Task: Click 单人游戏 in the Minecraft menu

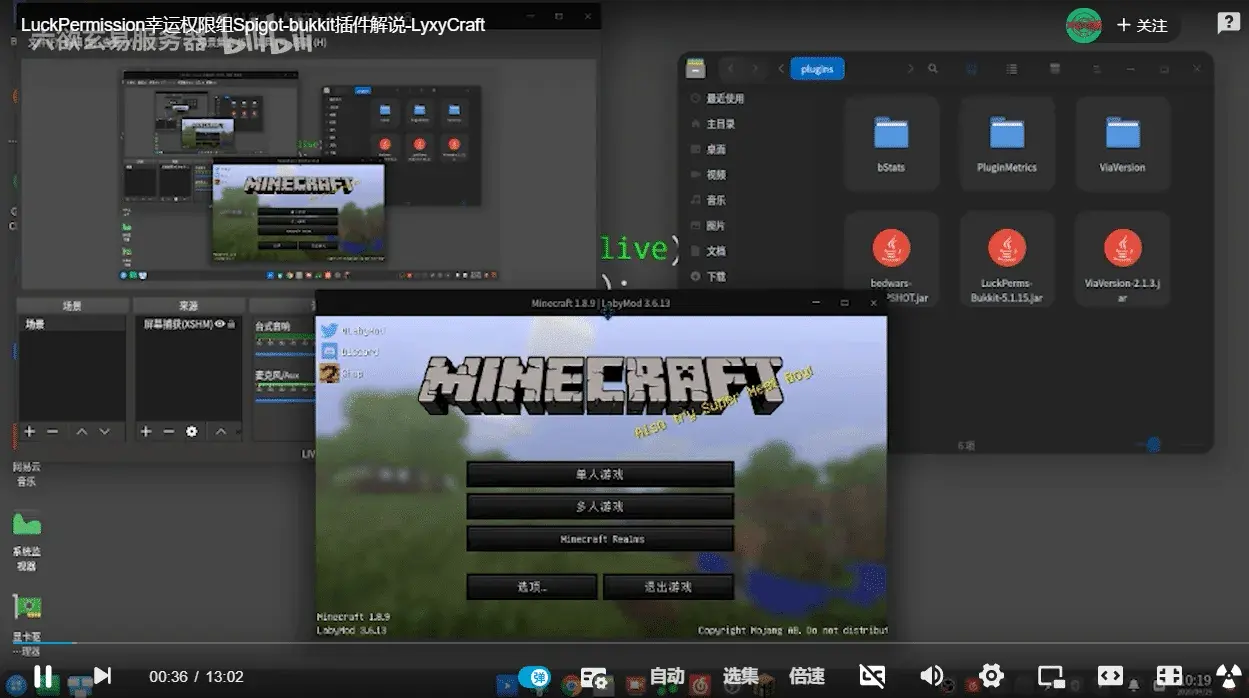Action: tap(600, 474)
